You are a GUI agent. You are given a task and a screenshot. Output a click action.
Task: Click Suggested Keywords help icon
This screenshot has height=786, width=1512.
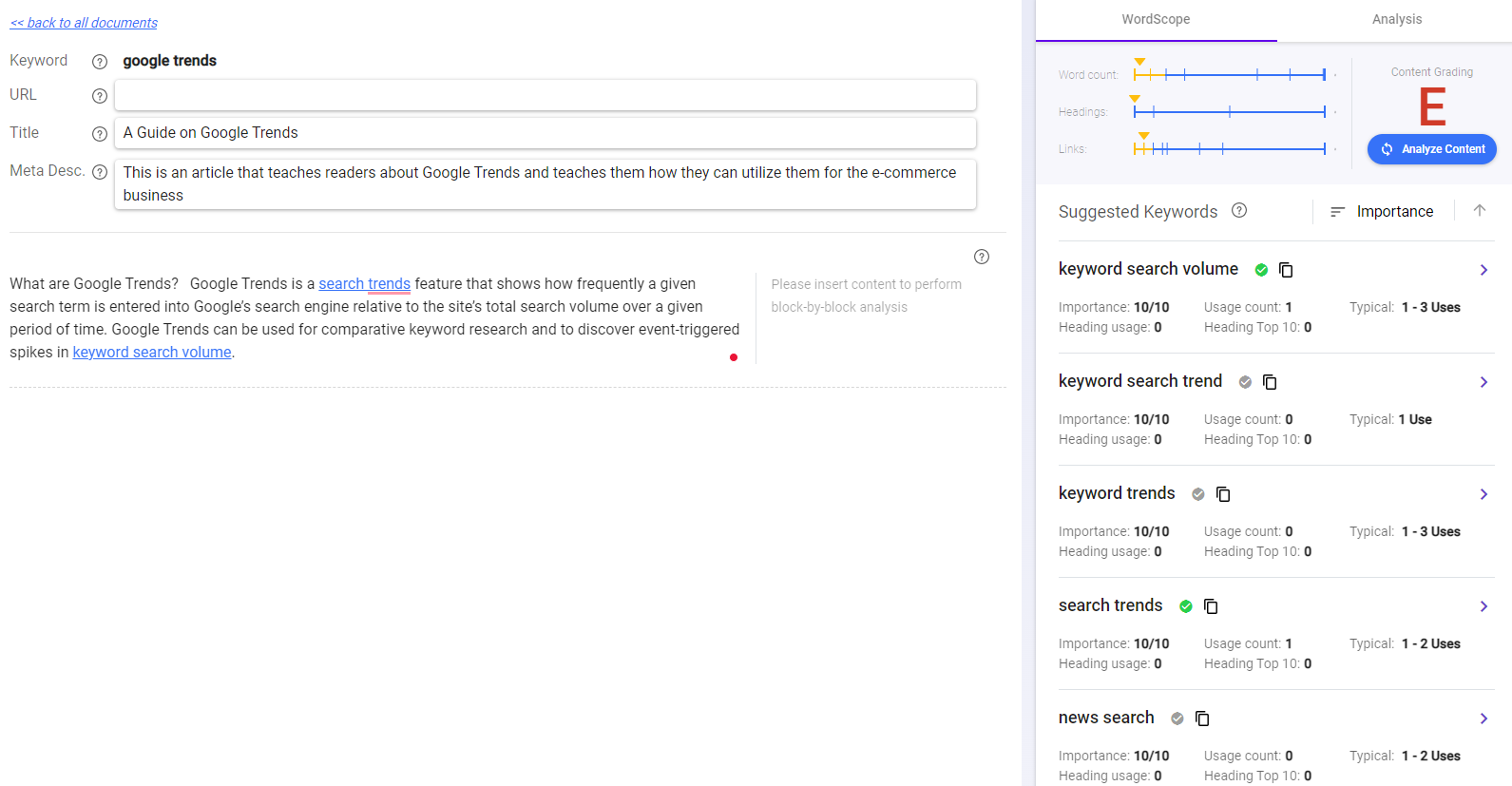coord(1239,210)
